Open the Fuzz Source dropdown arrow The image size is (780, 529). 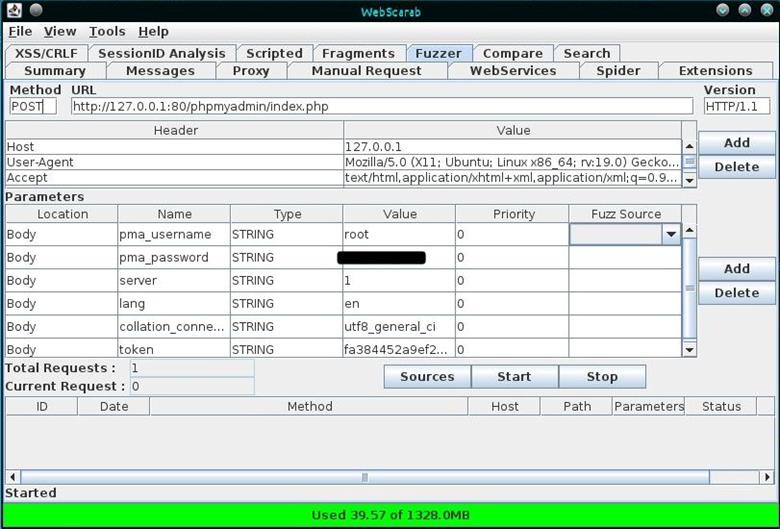pos(671,234)
